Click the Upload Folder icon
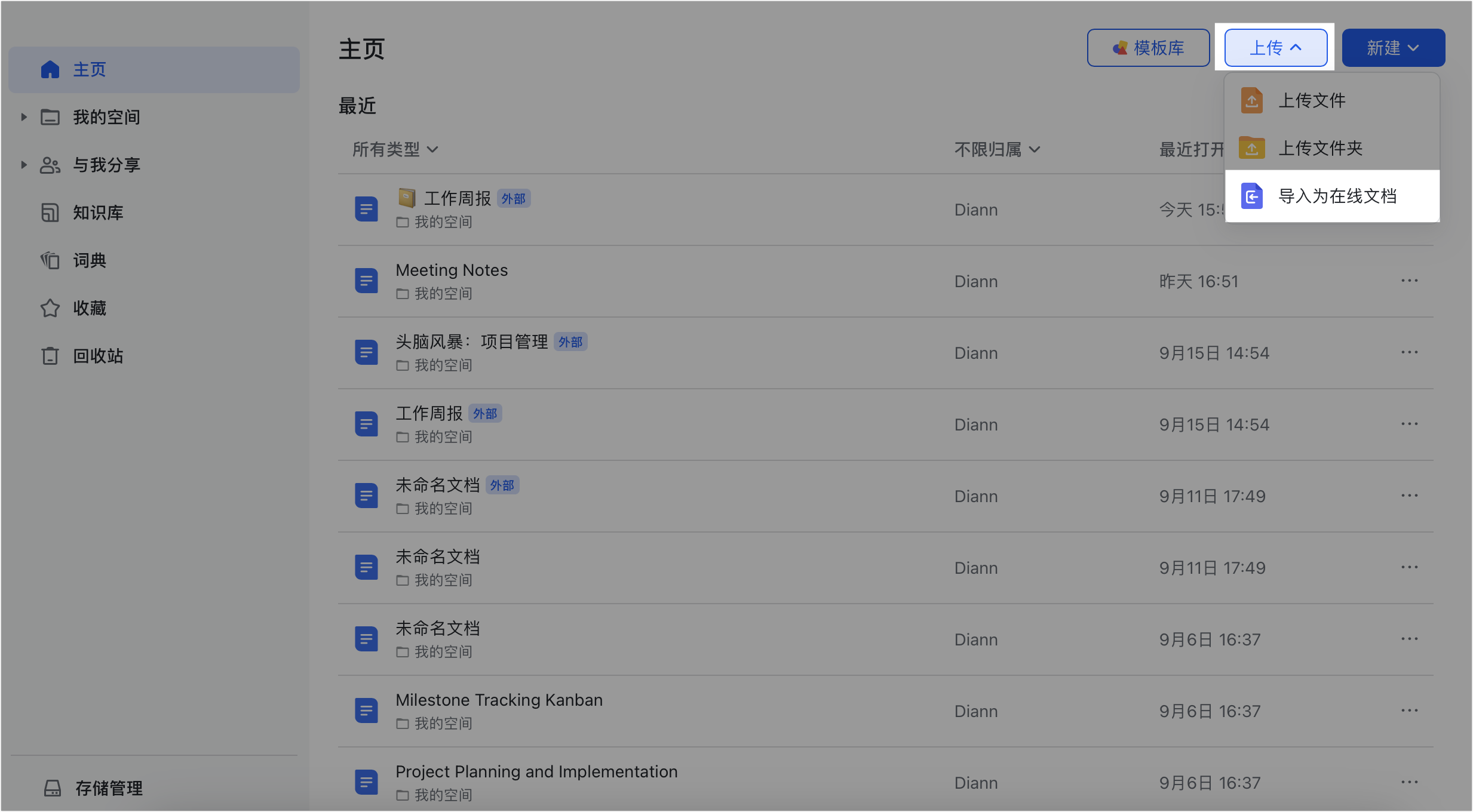Viewport: 1473px width, 812px height. (1251, 147)
